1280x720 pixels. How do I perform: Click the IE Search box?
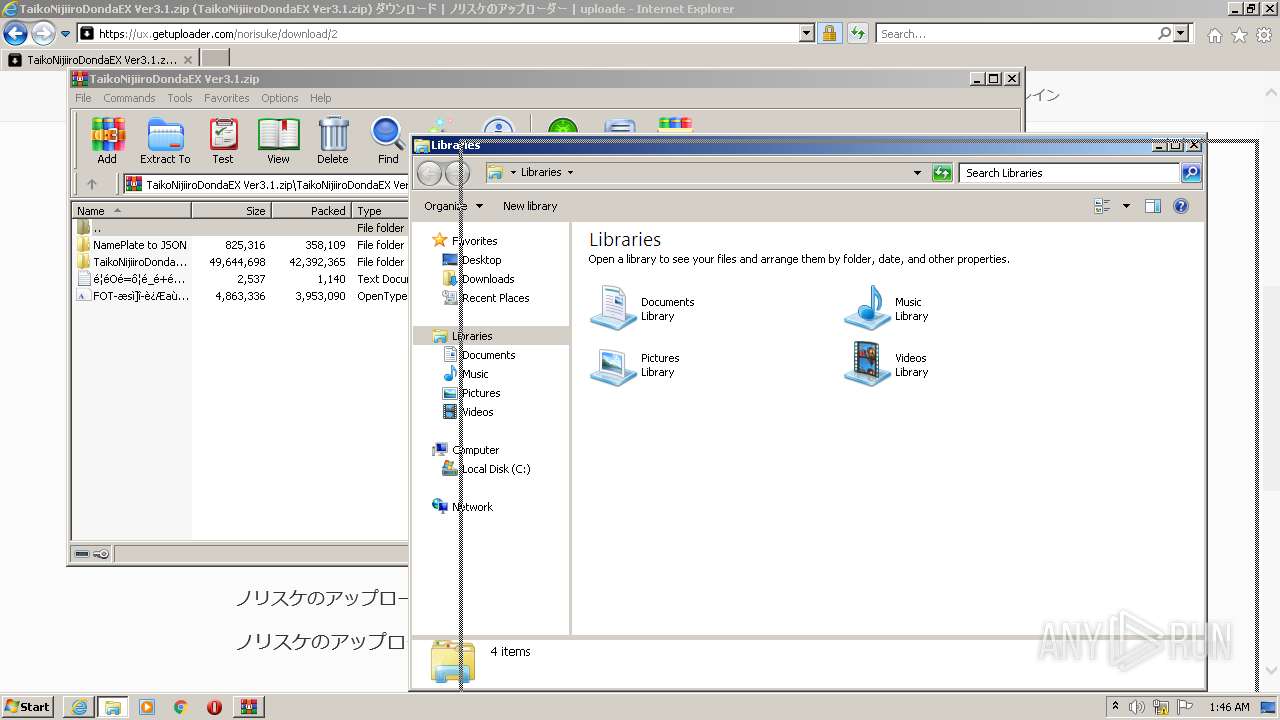tap(1016, 33)
